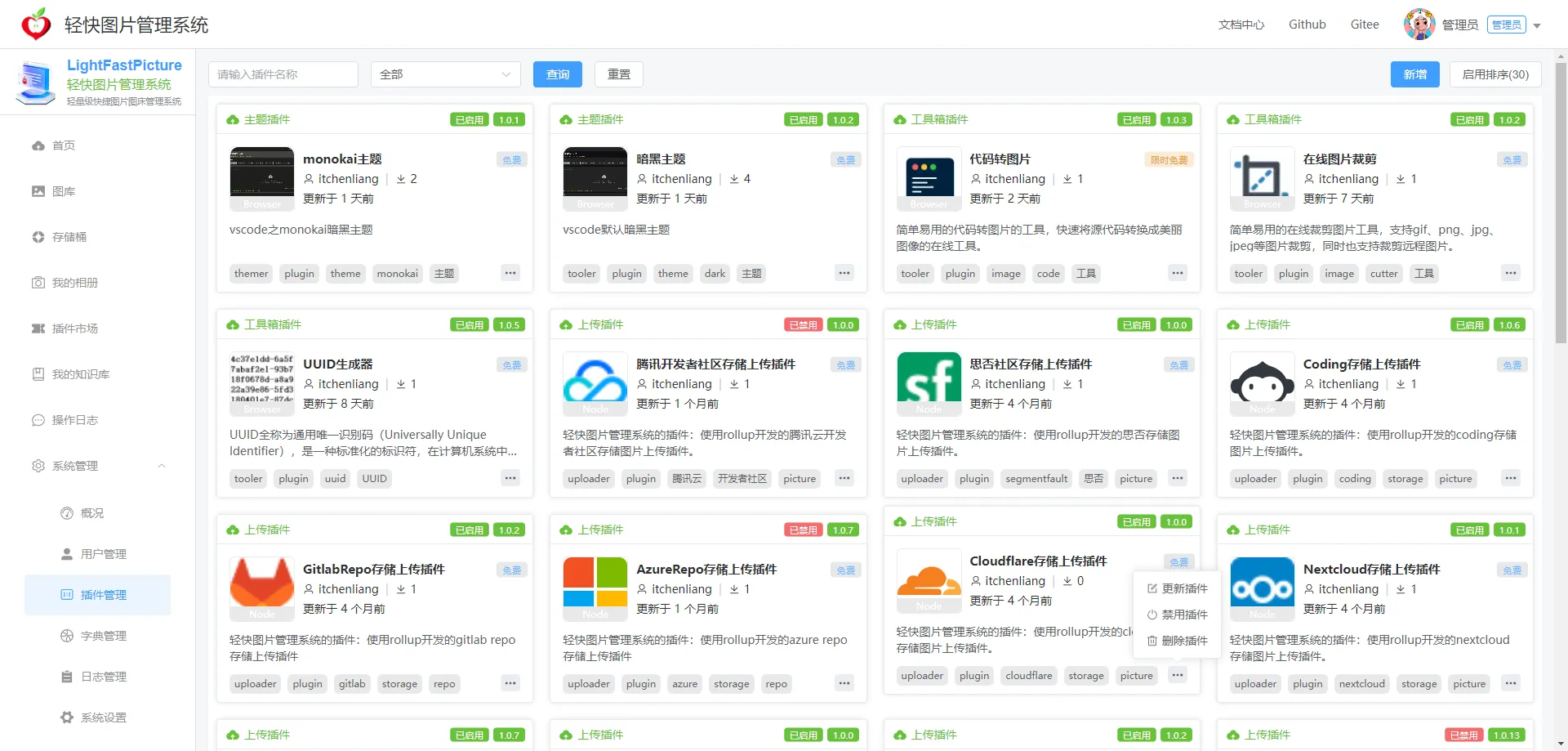The height and width of the screenshot is (751, 1568).
Task: Open more menu on UUID生成器 card
Action: [510, 478]
